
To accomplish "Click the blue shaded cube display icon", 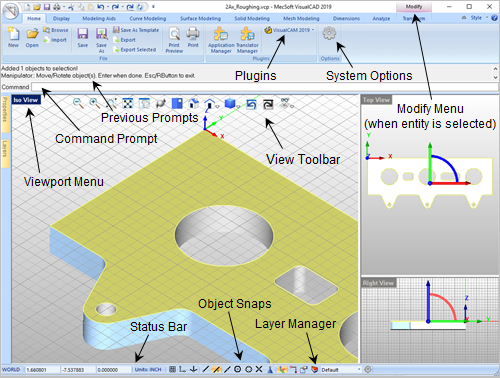I will pyautogui.click(x=230, y=103).
